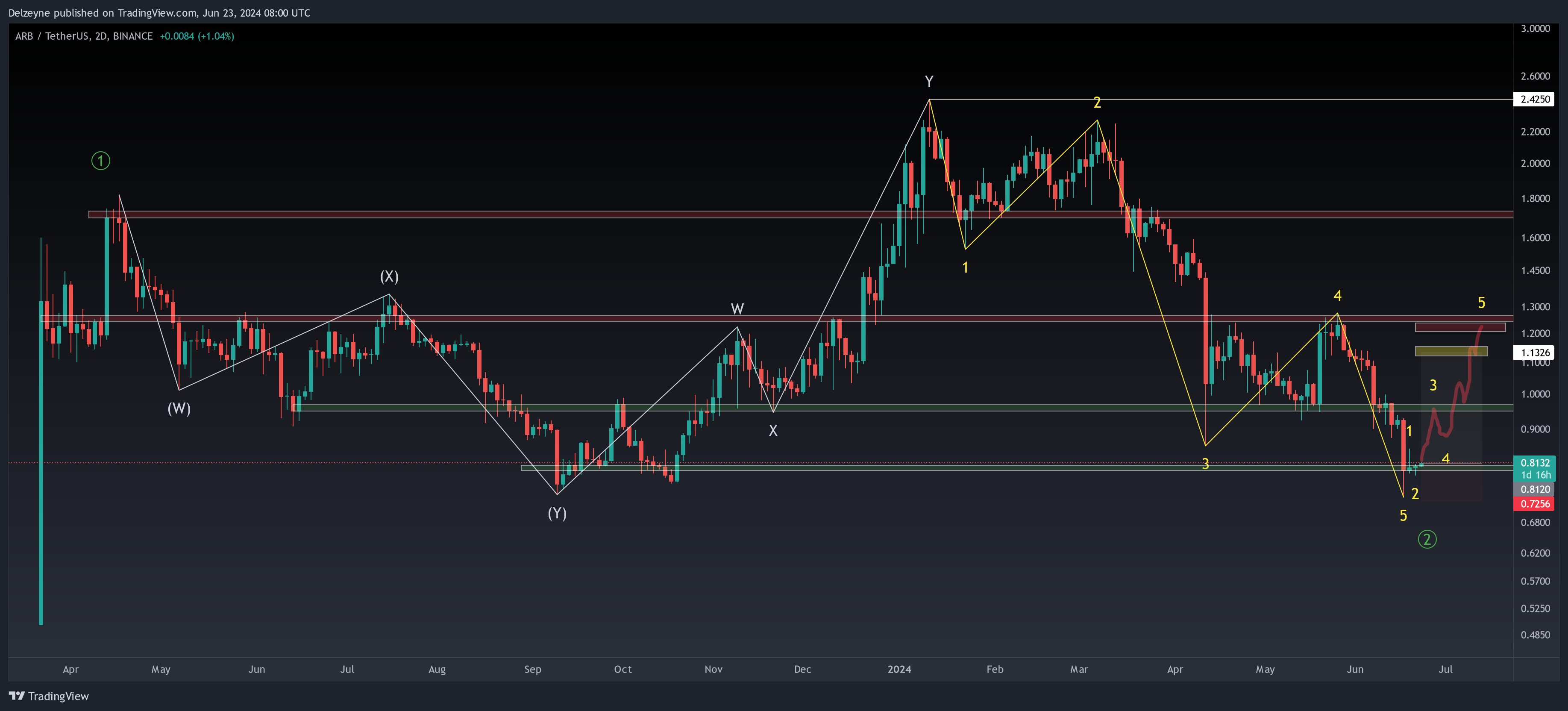1568x711 pixels.
Task: Click the 2024 year label on time axis
Action: (899, 669)
